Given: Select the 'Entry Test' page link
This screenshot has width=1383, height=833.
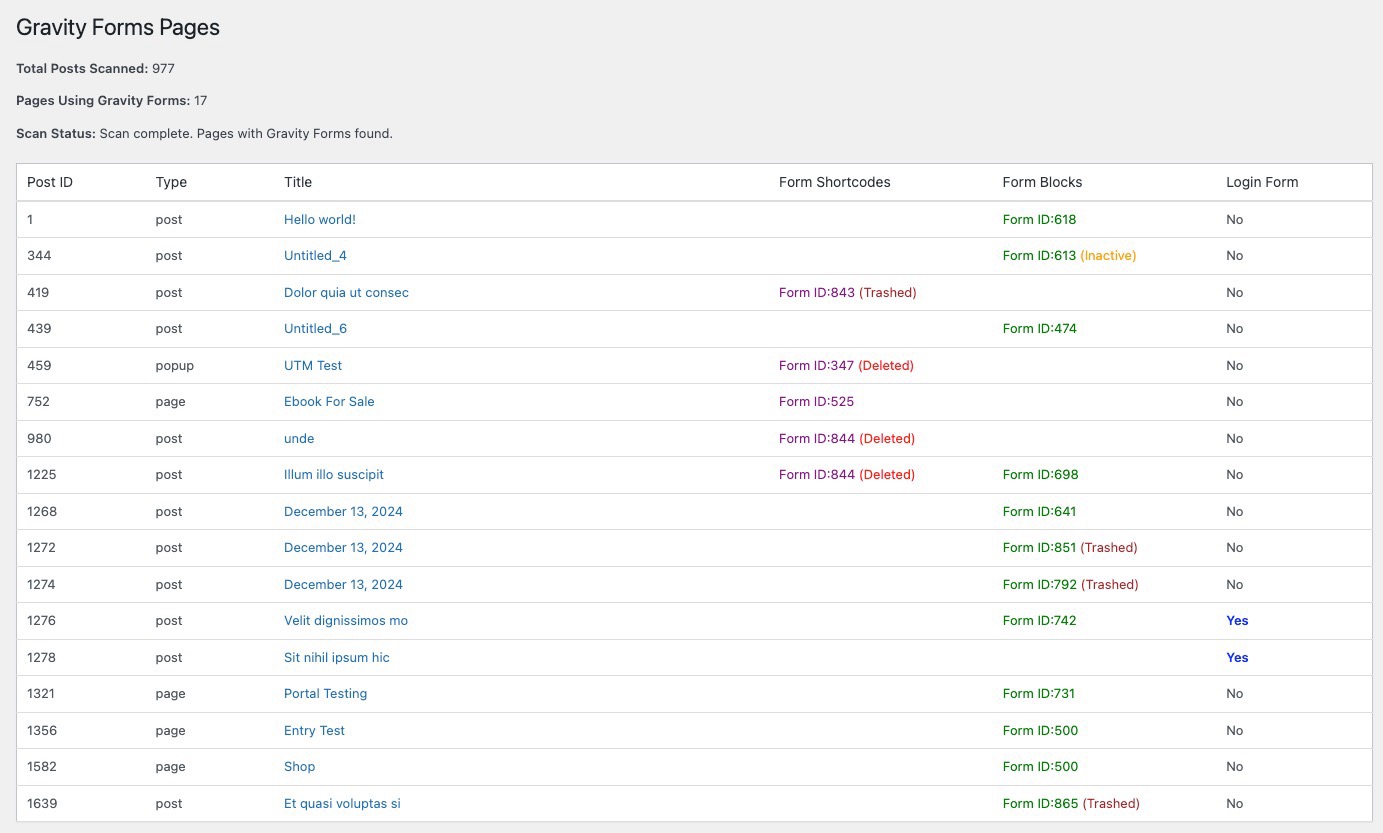Looking at the screenshot, I should (x=314, y=730).
